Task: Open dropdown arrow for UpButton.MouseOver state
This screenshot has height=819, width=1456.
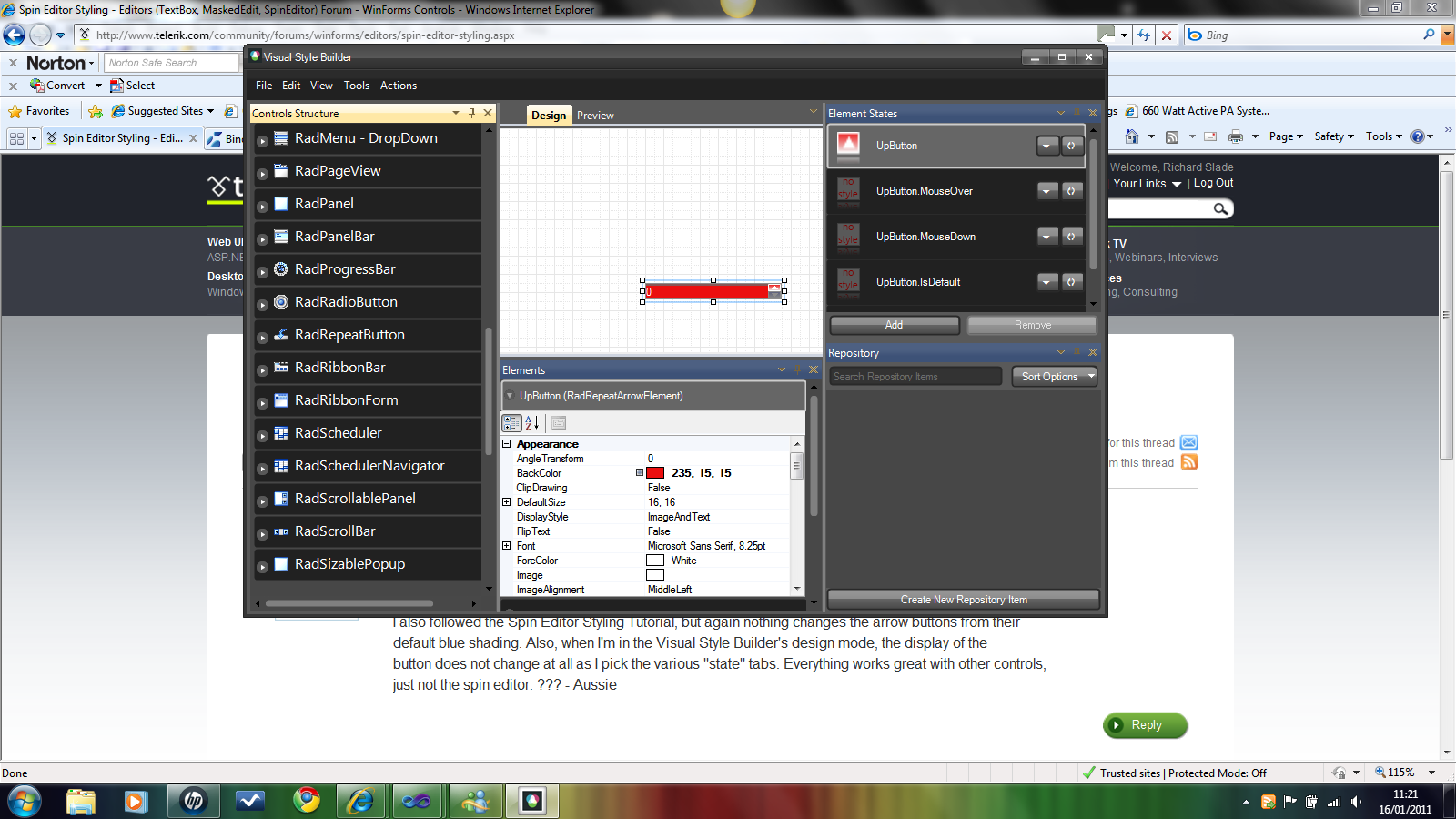Action: (x=1047, y=191)
